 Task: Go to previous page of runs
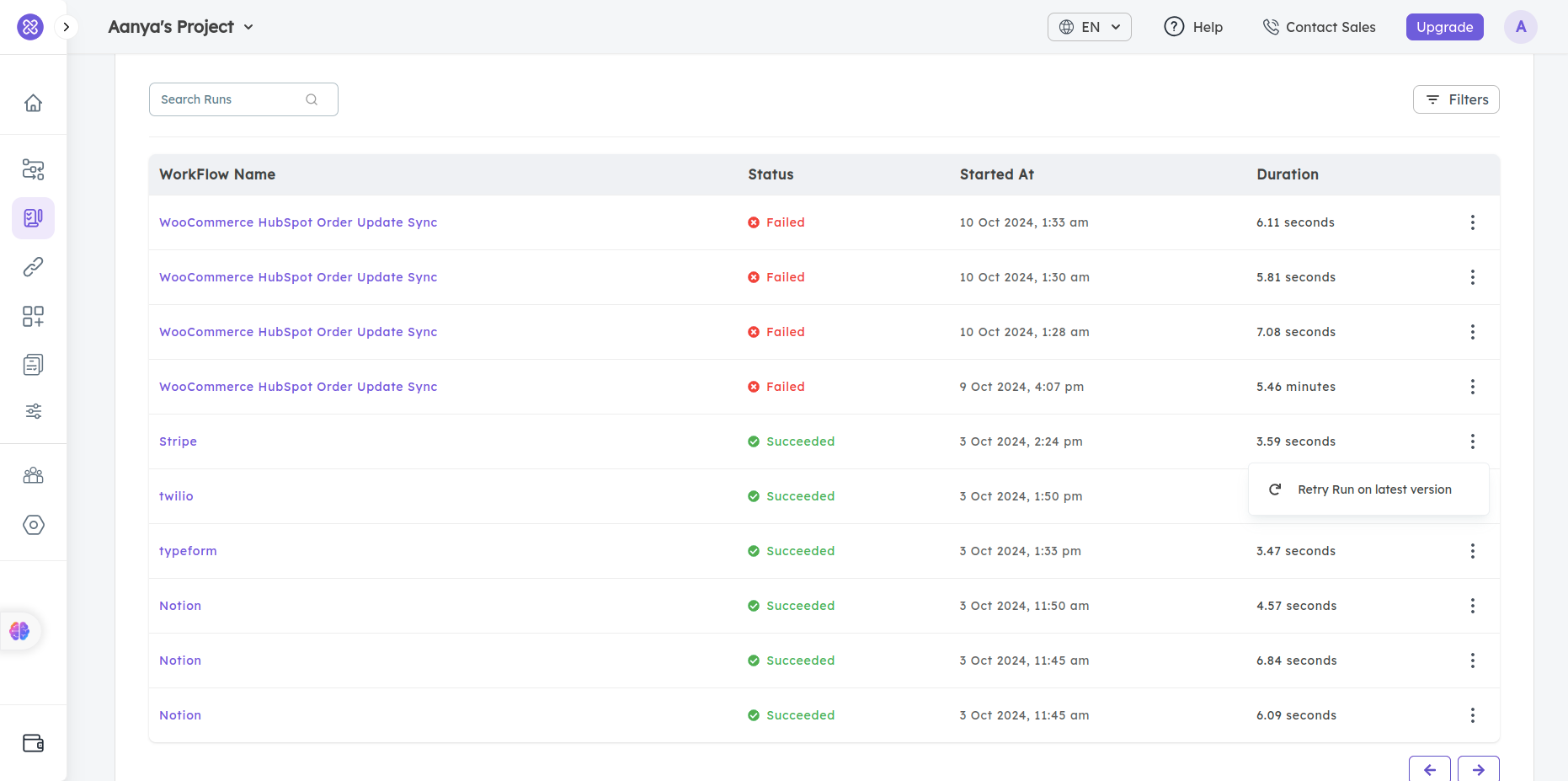pos(1429,769)
